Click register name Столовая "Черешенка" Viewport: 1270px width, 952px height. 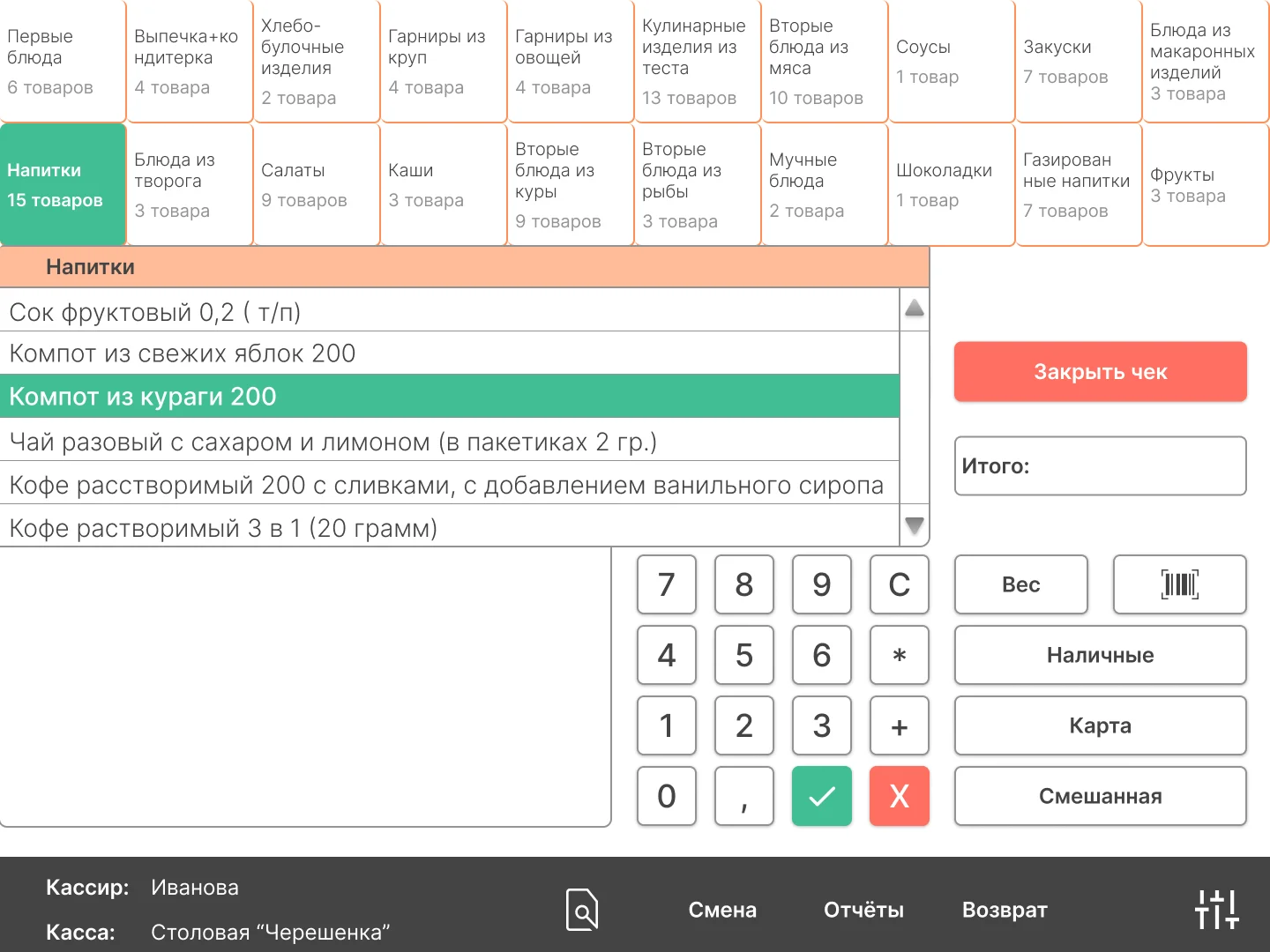271,932
